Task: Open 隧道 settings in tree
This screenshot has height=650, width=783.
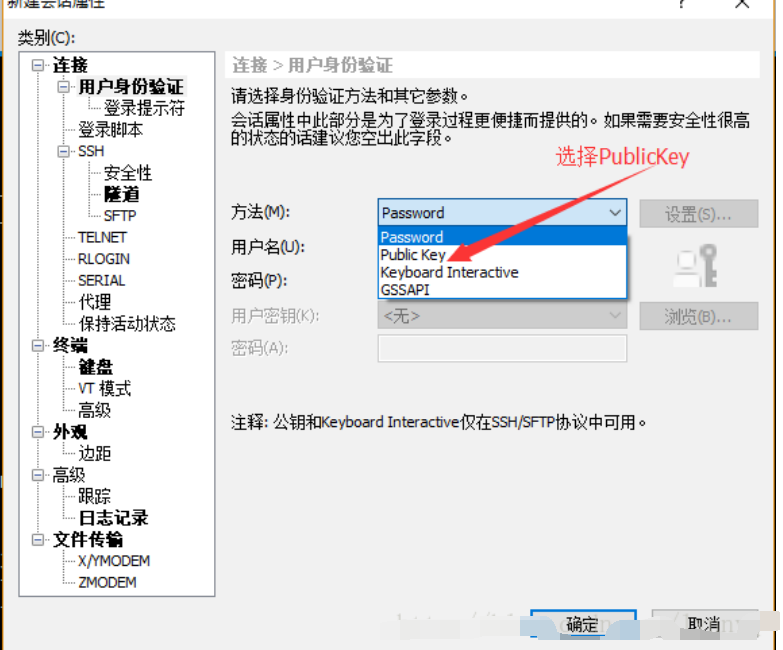Action: click(122, 194)
